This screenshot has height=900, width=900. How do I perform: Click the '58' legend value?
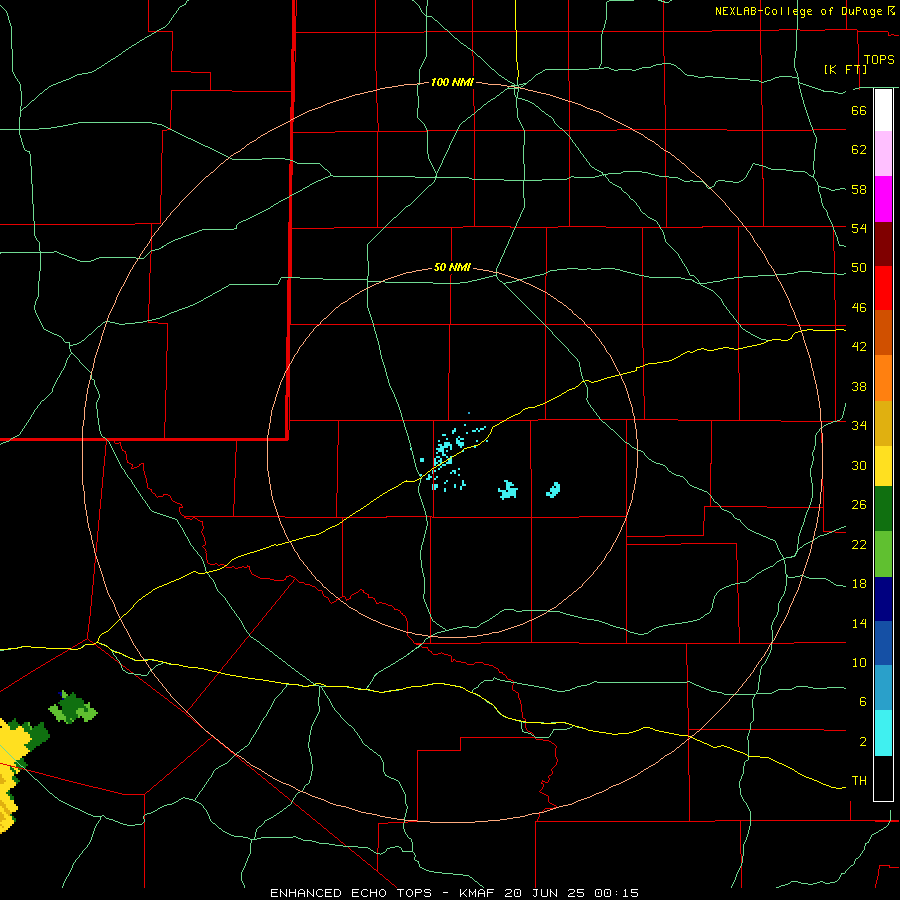[859, 189]
